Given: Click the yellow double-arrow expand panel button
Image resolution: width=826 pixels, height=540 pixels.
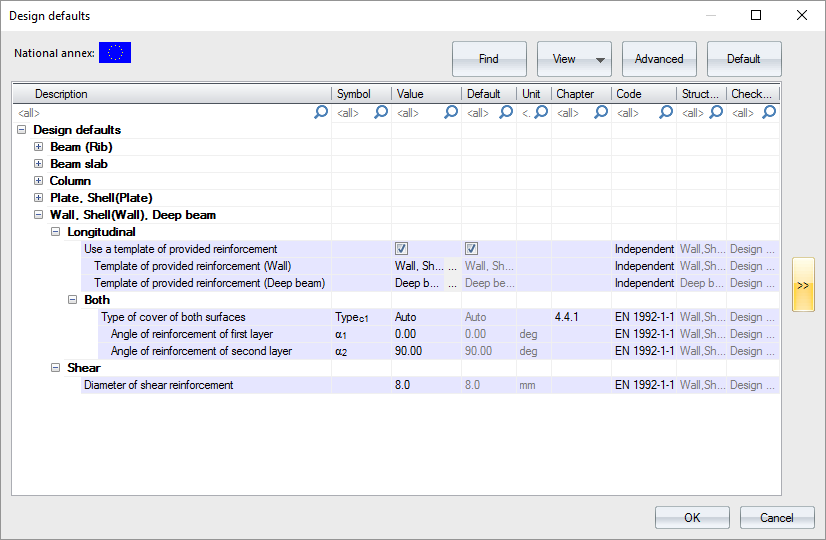Looking at the screenshot, I should click(803, 285).
